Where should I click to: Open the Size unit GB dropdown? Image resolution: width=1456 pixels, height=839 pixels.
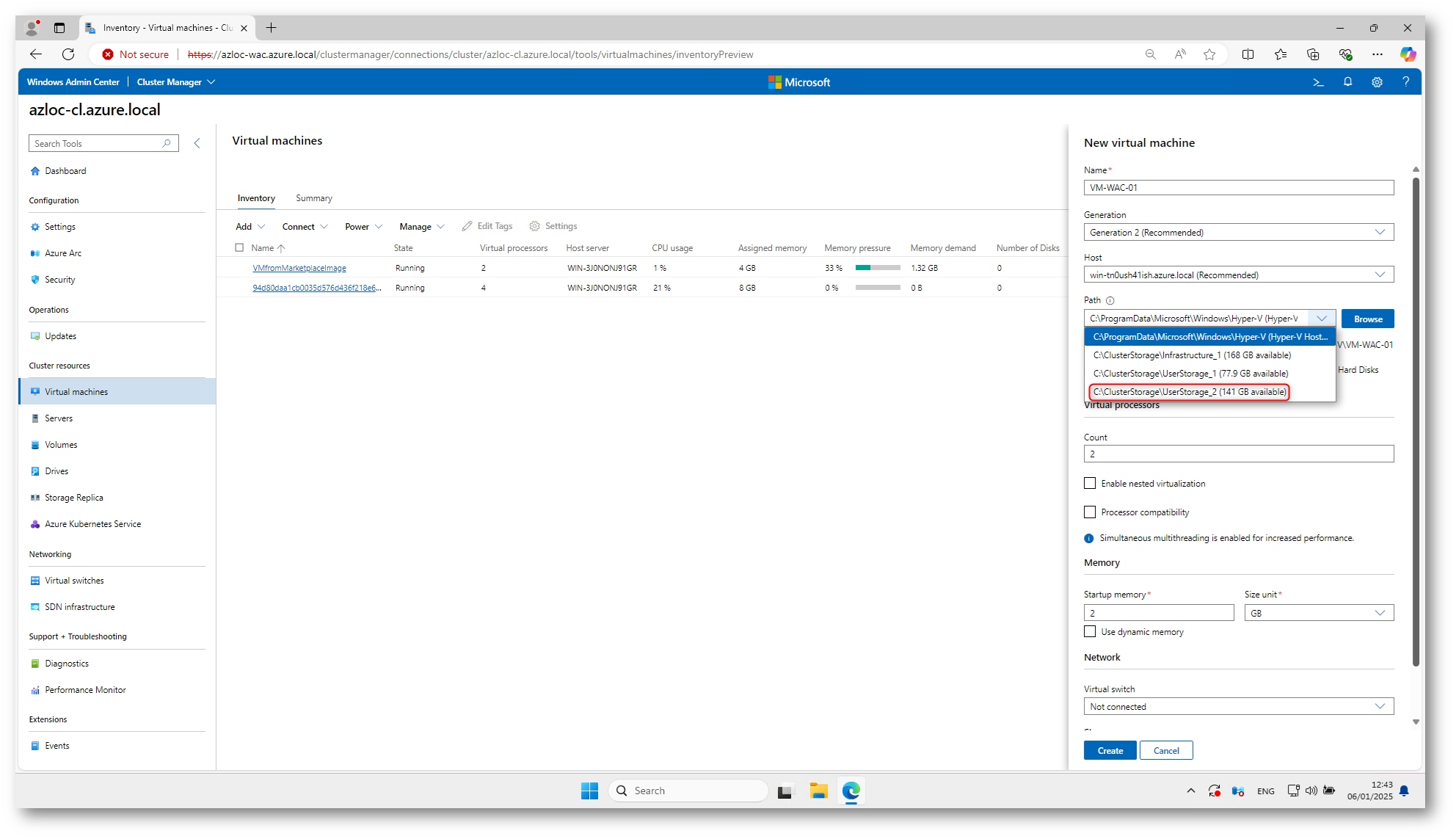(x=1319, y=613)
